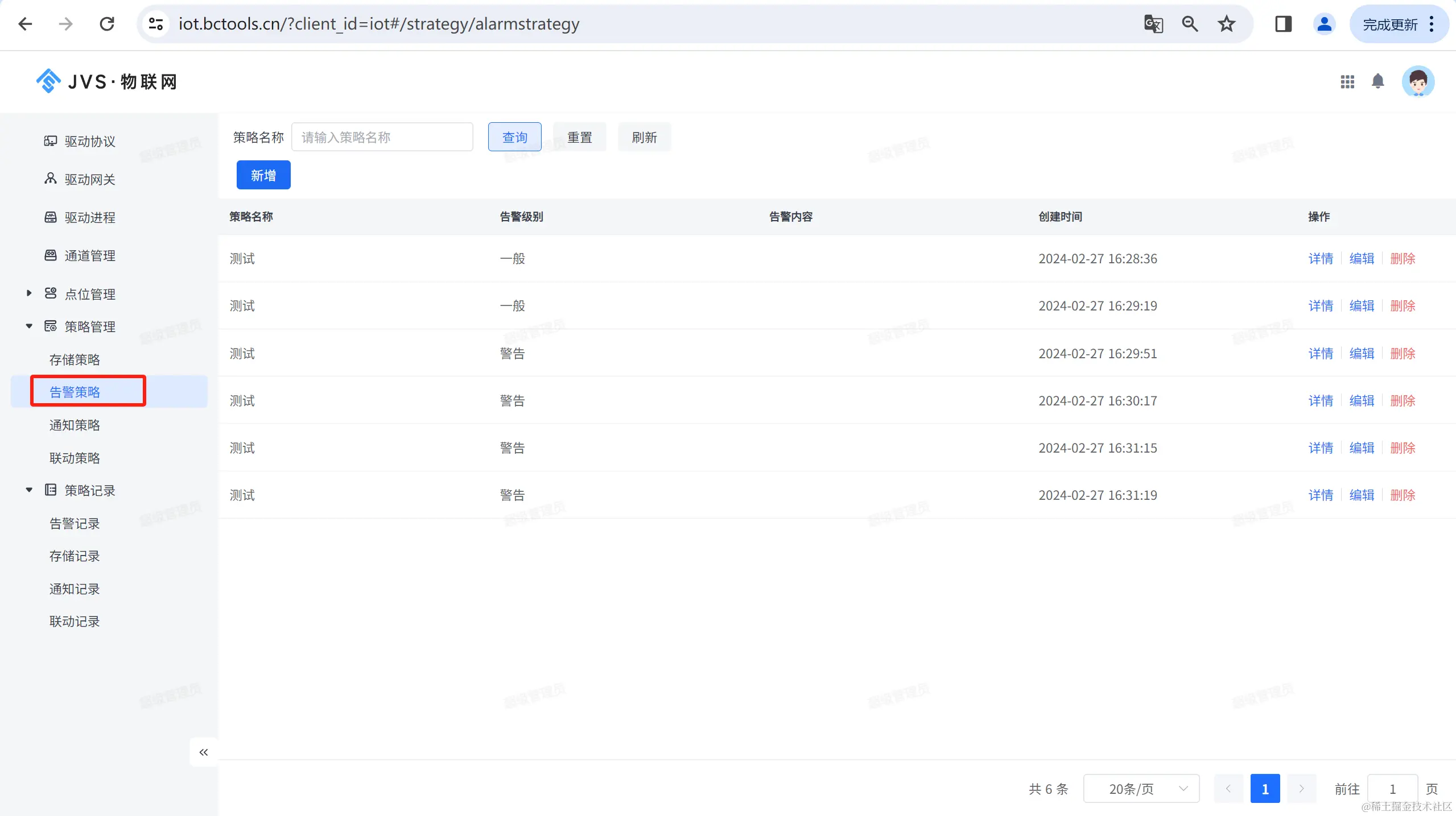
Task: Go to 告警记录 in the sidebar
Action: [x=75, y=524]
